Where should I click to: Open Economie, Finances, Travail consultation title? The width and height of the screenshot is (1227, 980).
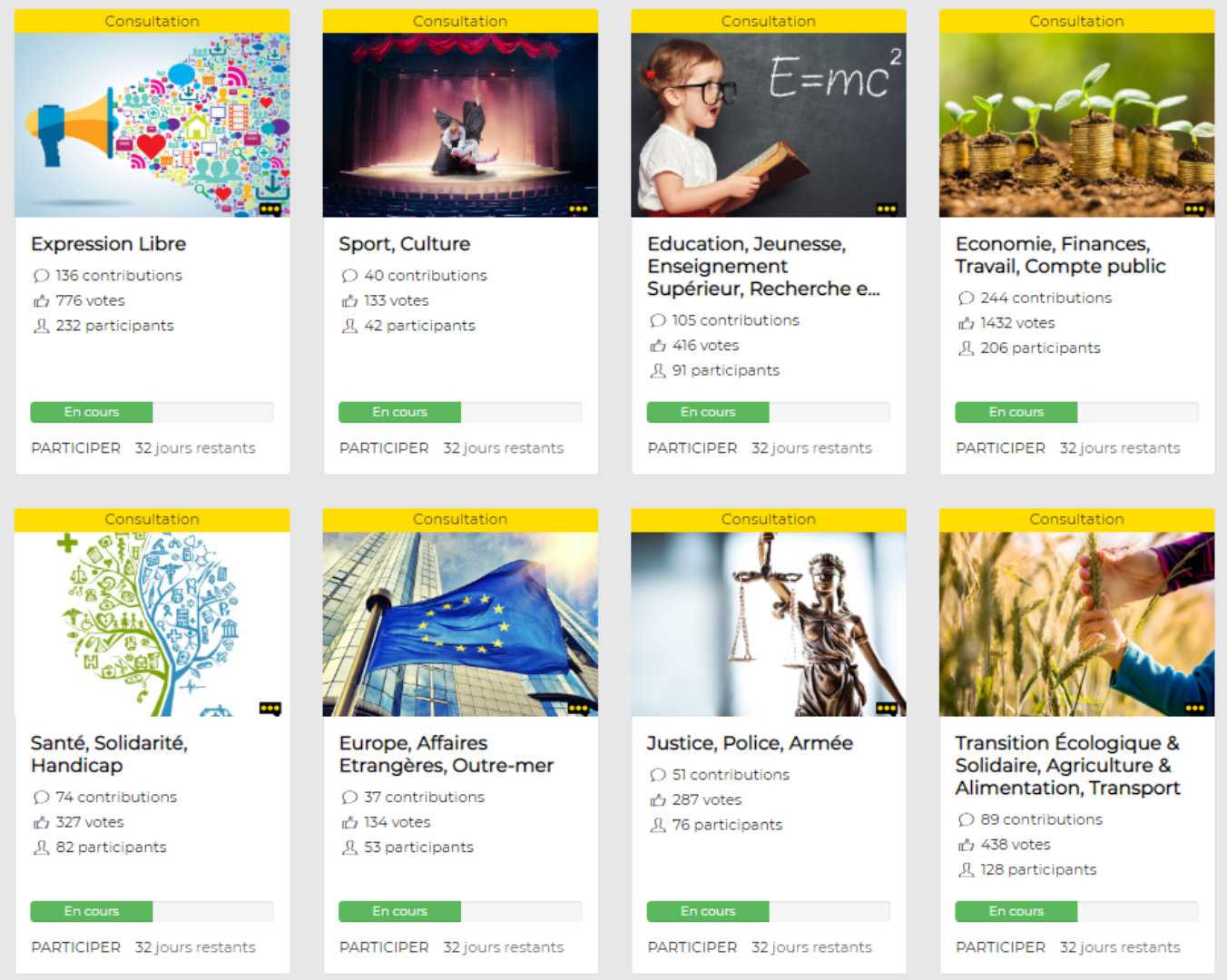(x=1060, y=255)
